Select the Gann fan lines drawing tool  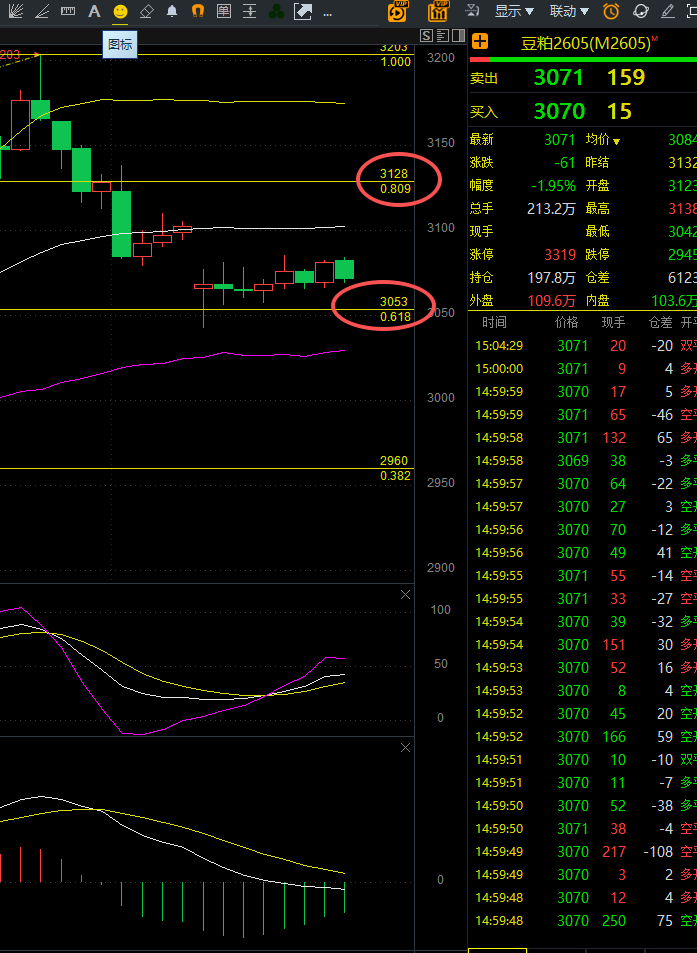coord(16,11)
